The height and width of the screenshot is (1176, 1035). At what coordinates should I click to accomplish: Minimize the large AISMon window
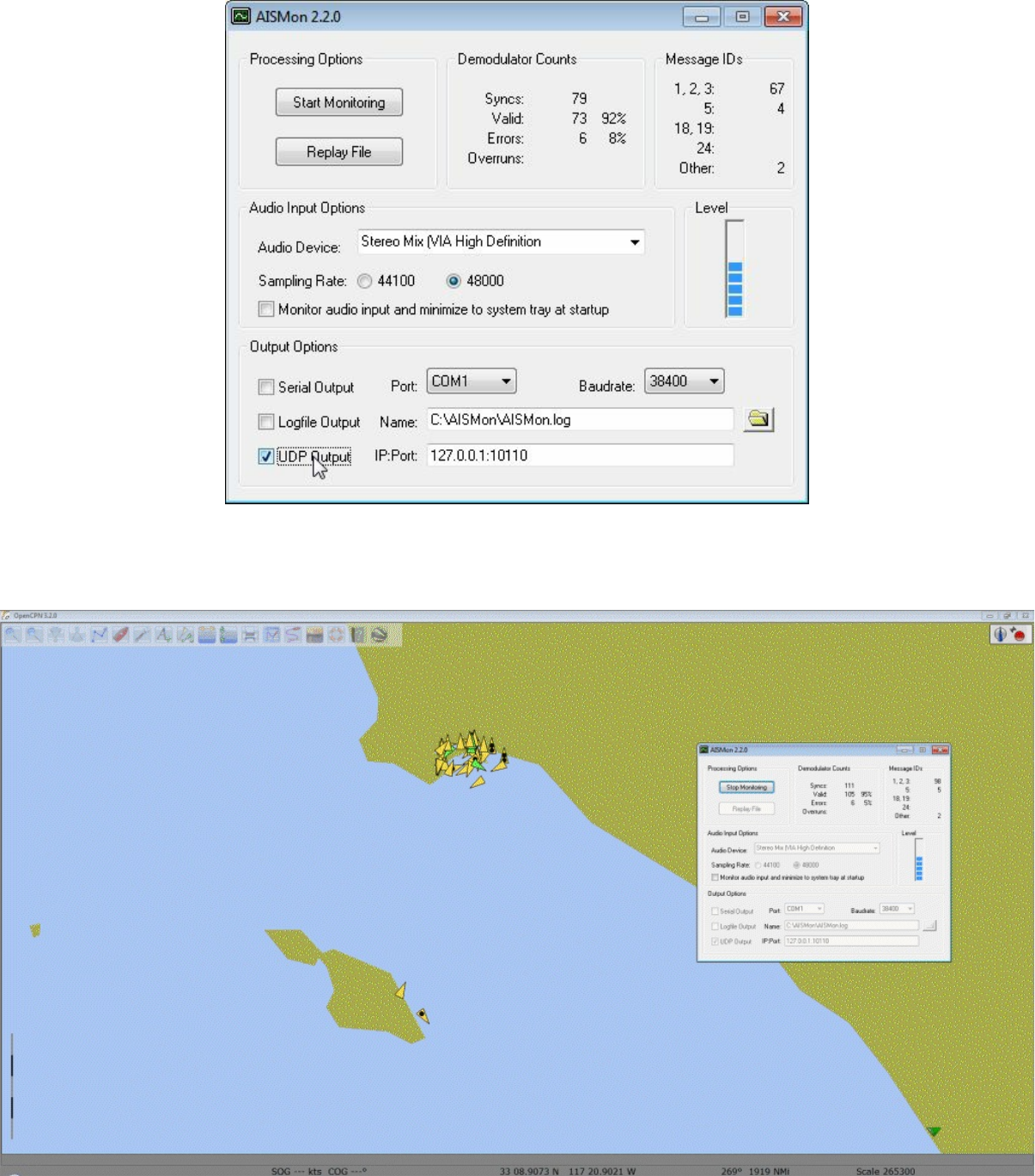702,16
